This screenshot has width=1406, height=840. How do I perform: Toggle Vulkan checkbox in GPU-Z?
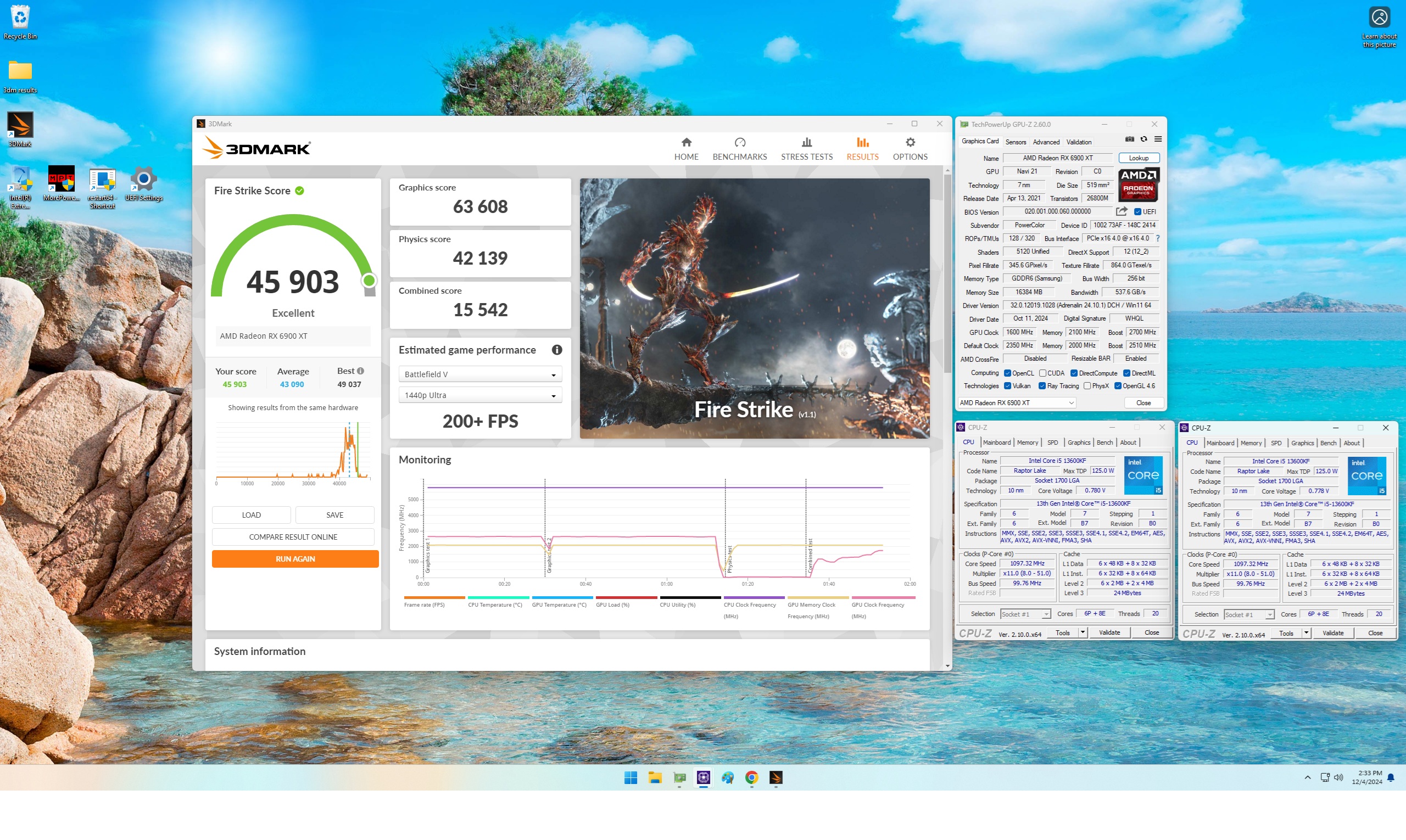tap(1007, 386)
